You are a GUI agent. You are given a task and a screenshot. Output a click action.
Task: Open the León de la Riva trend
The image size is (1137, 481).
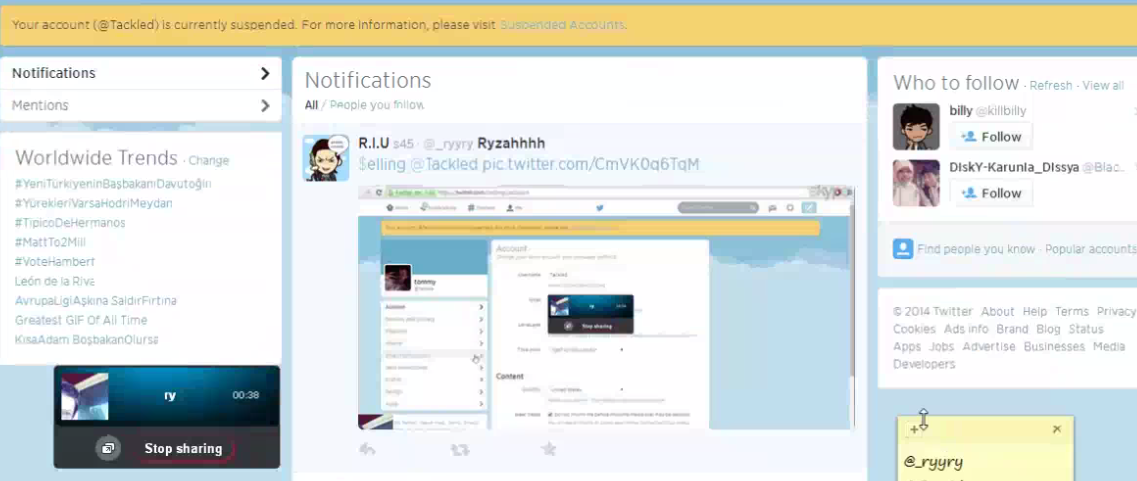(54, 281)
